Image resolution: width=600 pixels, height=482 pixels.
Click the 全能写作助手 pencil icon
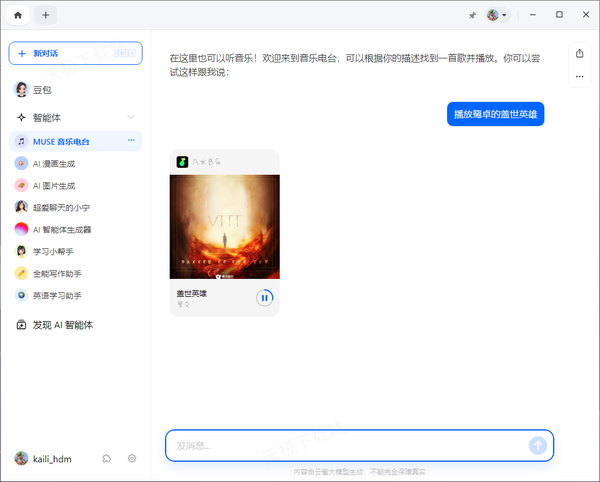coord(21,273)
